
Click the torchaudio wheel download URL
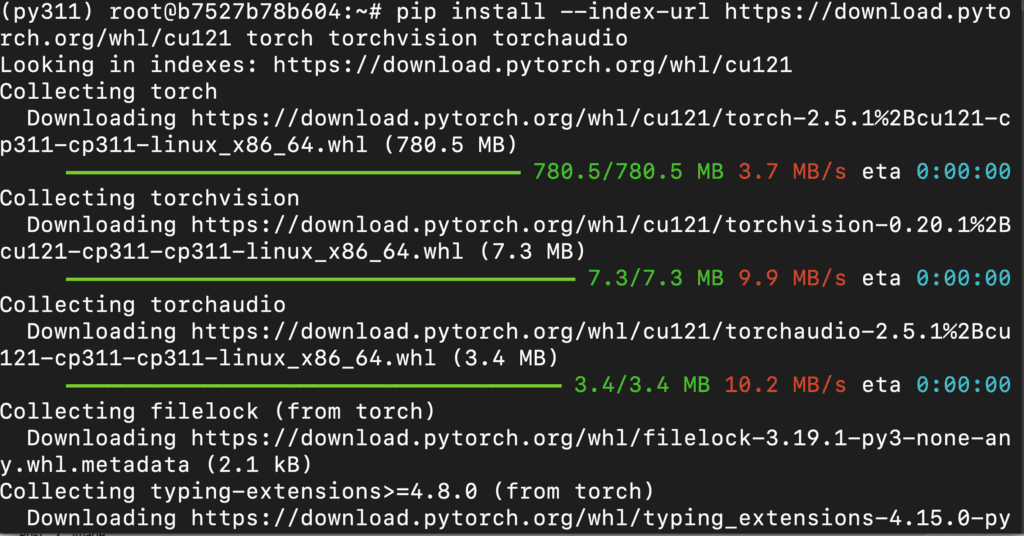[600, 331]
